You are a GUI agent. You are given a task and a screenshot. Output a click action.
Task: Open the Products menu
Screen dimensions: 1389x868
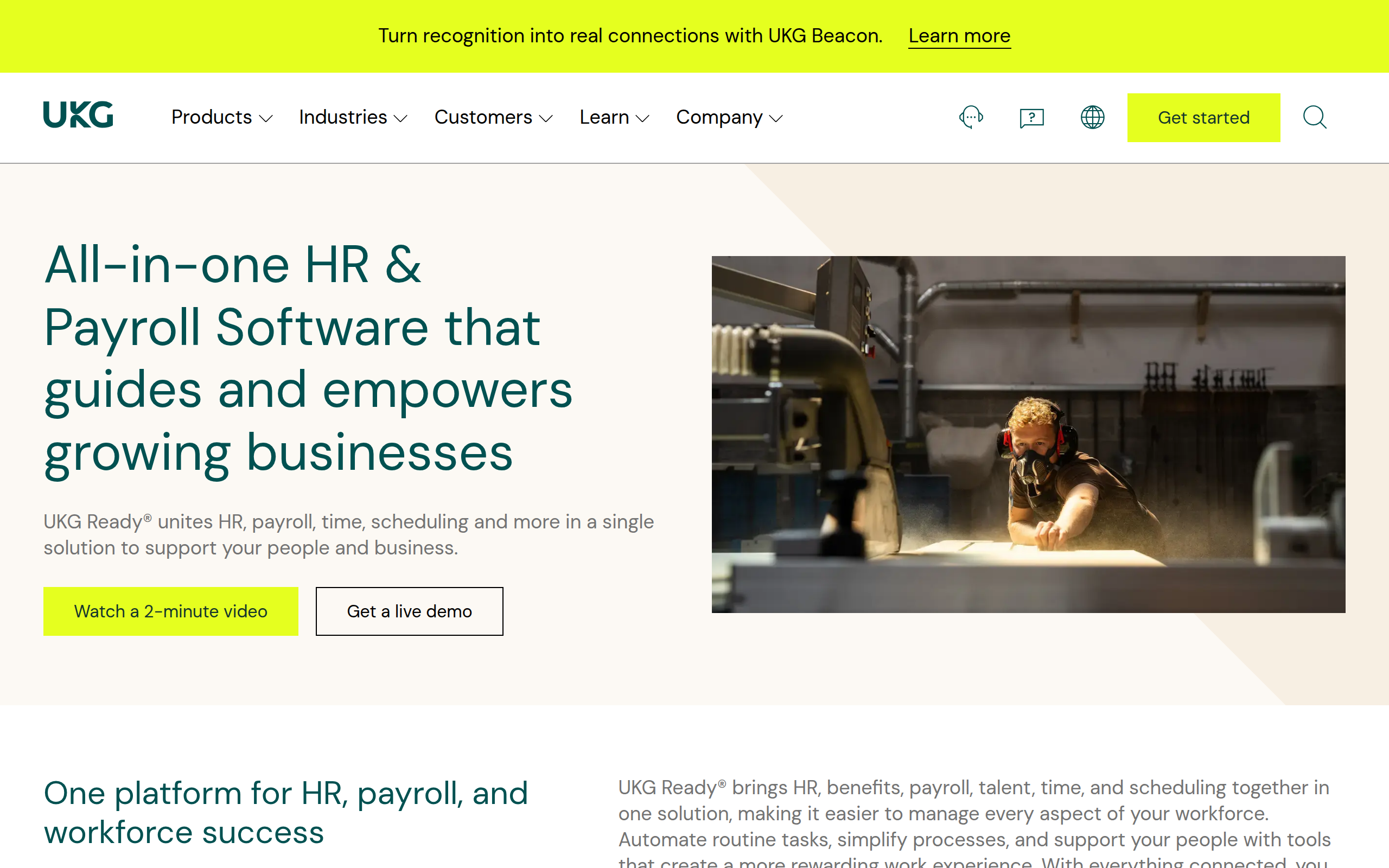click(x=212, y=117)
